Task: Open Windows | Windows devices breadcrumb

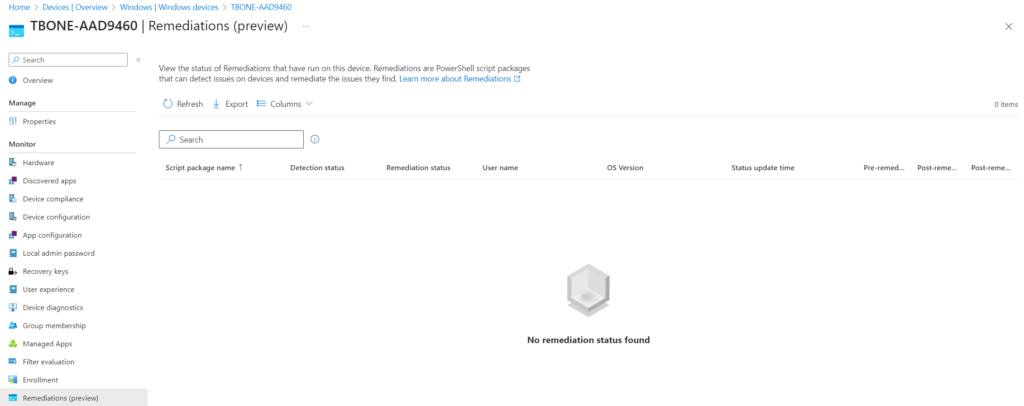Action: [x=169, y=7]
